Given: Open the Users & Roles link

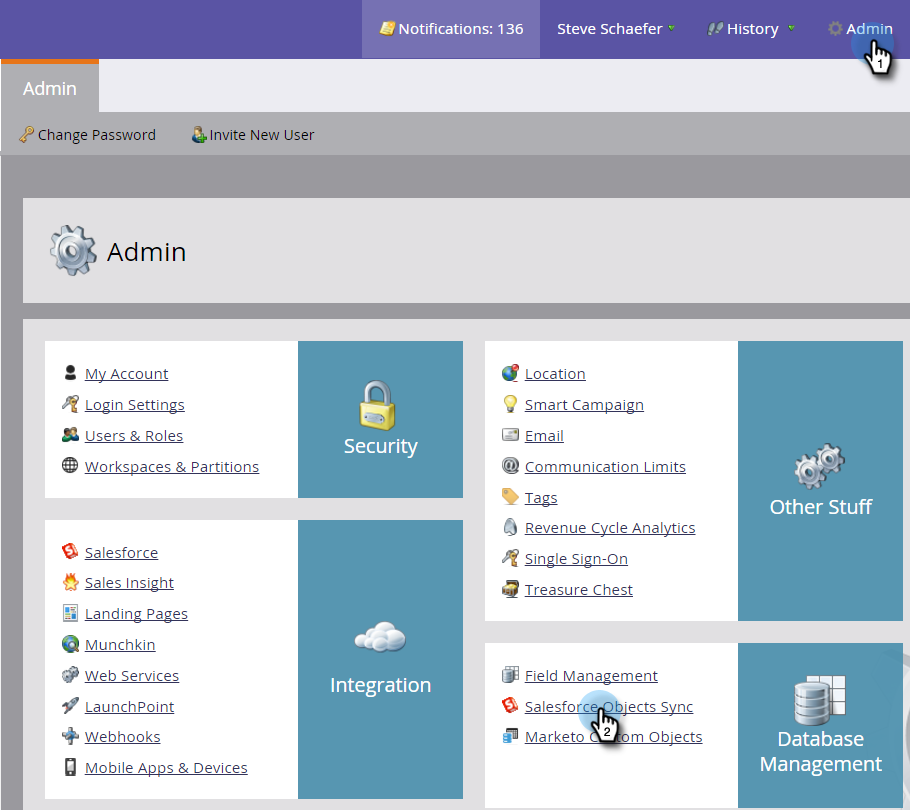Looking at the screenshot, I should pyautogui.click(x=134, y=435).
